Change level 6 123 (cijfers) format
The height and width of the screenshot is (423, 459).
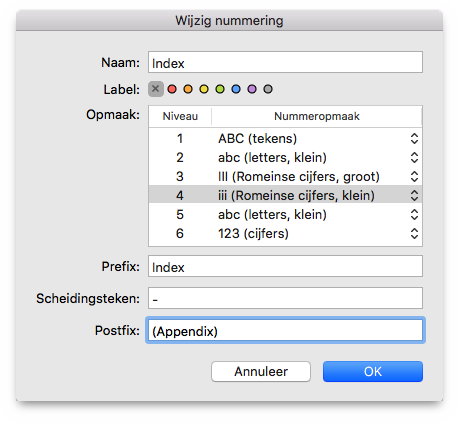tap(414, 233)
